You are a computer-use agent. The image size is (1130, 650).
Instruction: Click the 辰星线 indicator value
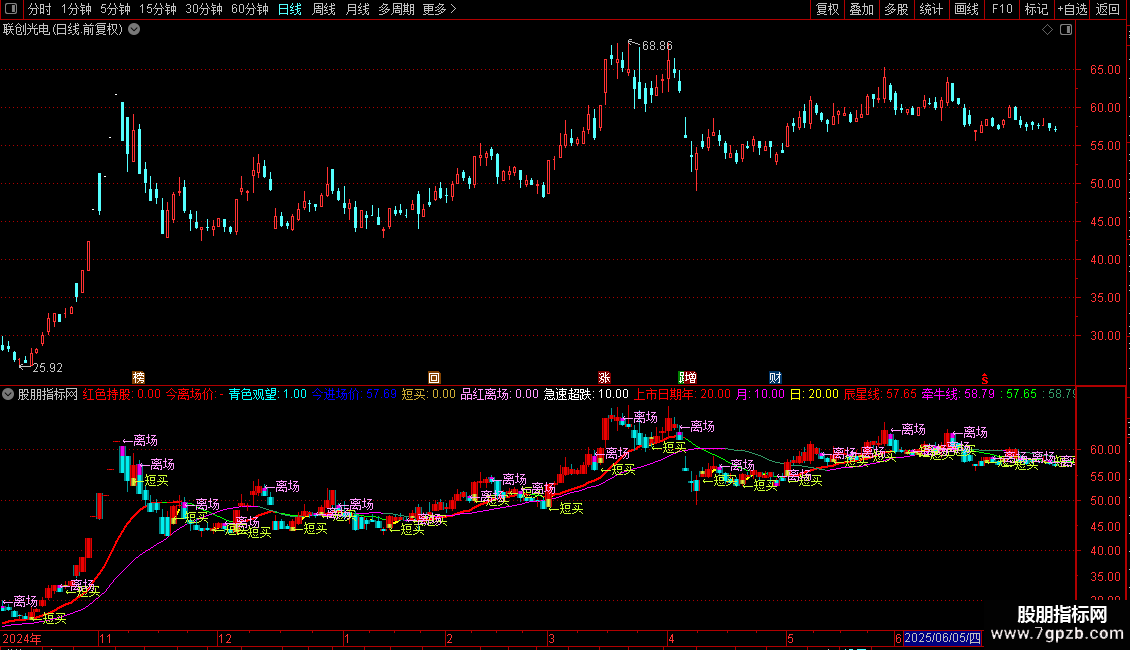pyautogui.click(x=880, y=394)
